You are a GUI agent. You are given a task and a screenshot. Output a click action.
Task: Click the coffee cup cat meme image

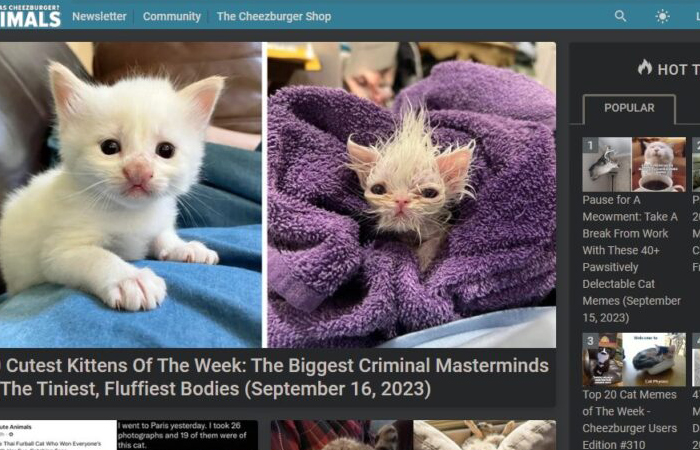coord(659,164)
